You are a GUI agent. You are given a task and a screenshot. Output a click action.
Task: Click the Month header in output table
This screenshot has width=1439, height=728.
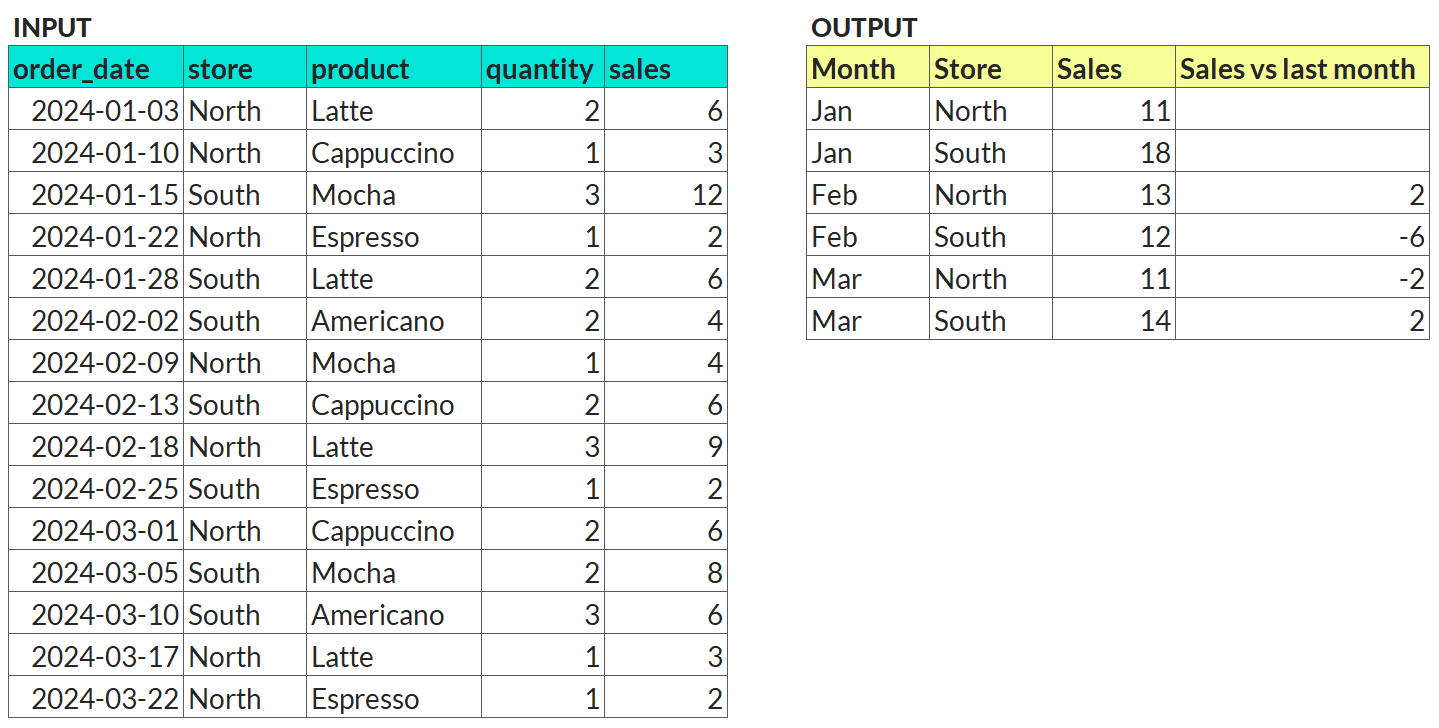[868, 68]
